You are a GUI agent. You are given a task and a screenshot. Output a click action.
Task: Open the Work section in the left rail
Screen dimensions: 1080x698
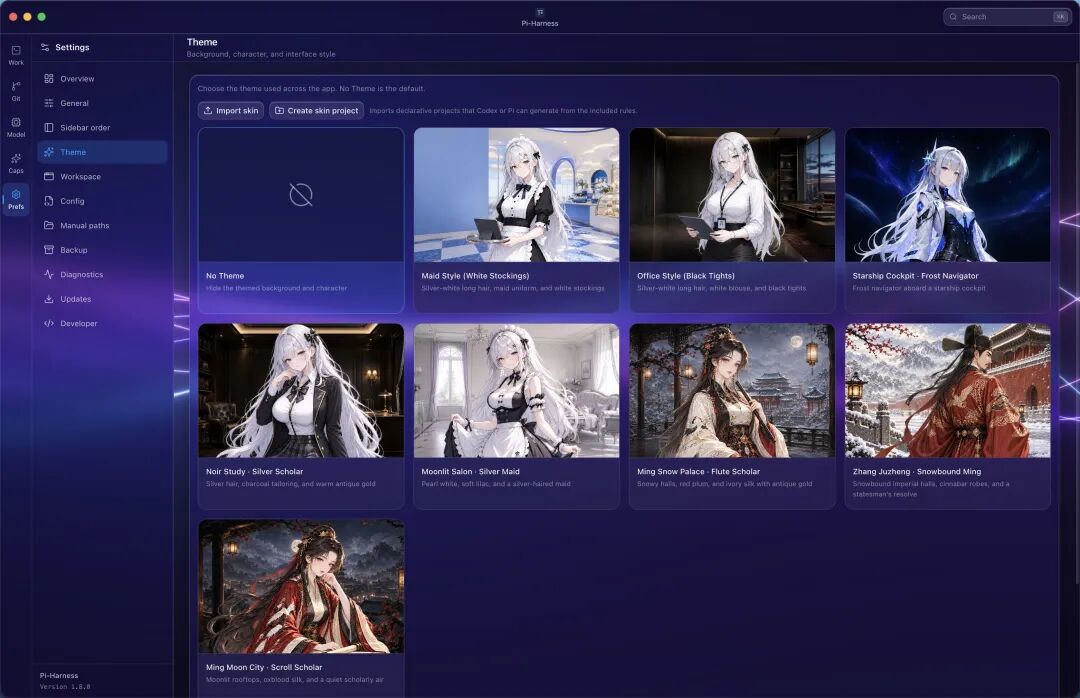pos(16,55)
